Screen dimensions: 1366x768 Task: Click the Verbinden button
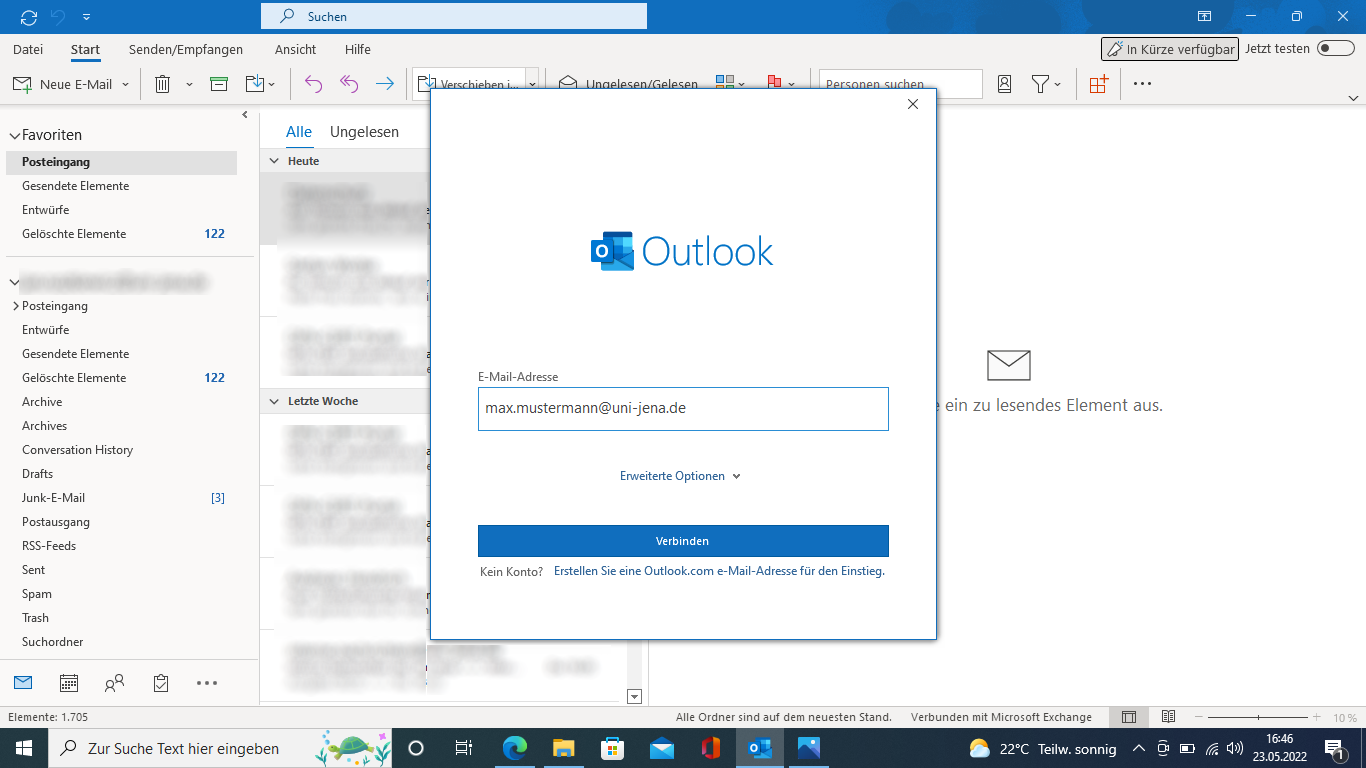point(683,541)
